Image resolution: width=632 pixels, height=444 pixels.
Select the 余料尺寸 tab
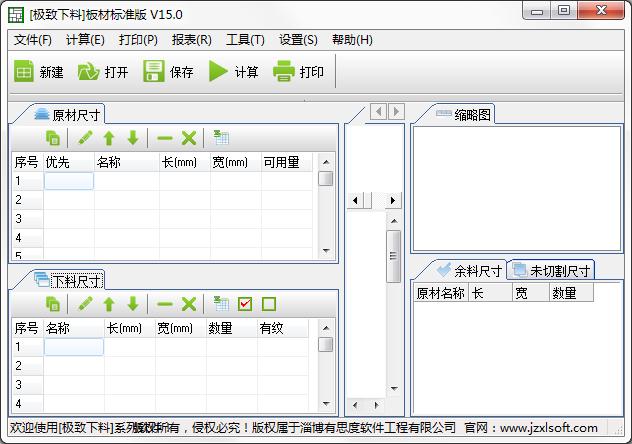pos(470,270)
